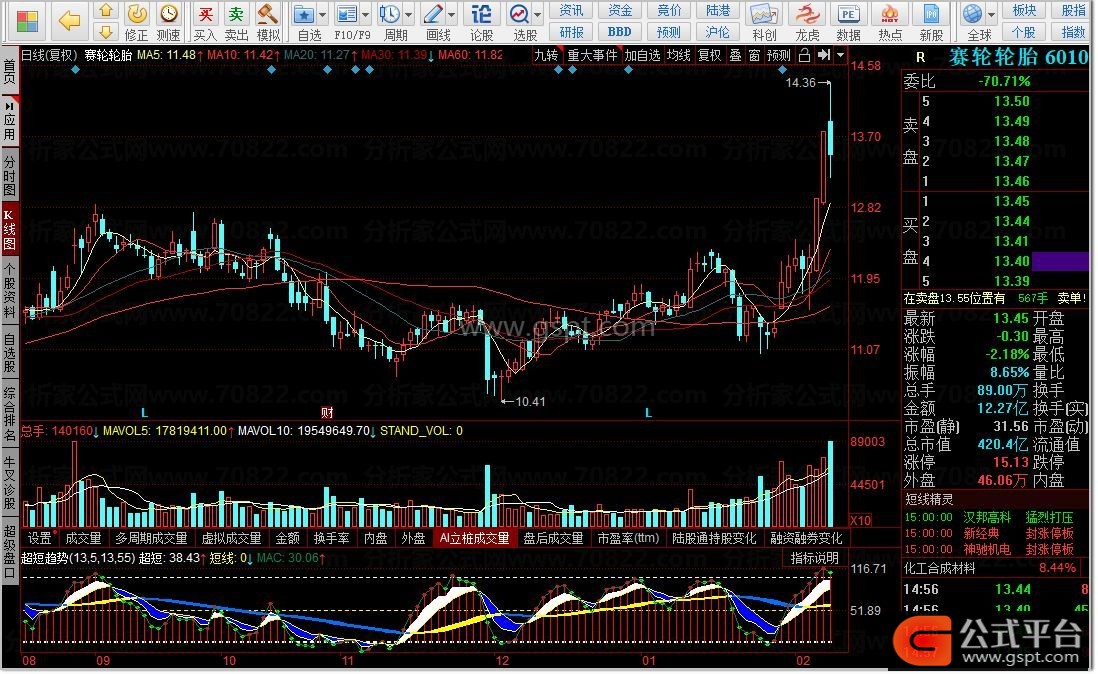
Task: Click the 测速 clock icon
Action: (169, 13)
